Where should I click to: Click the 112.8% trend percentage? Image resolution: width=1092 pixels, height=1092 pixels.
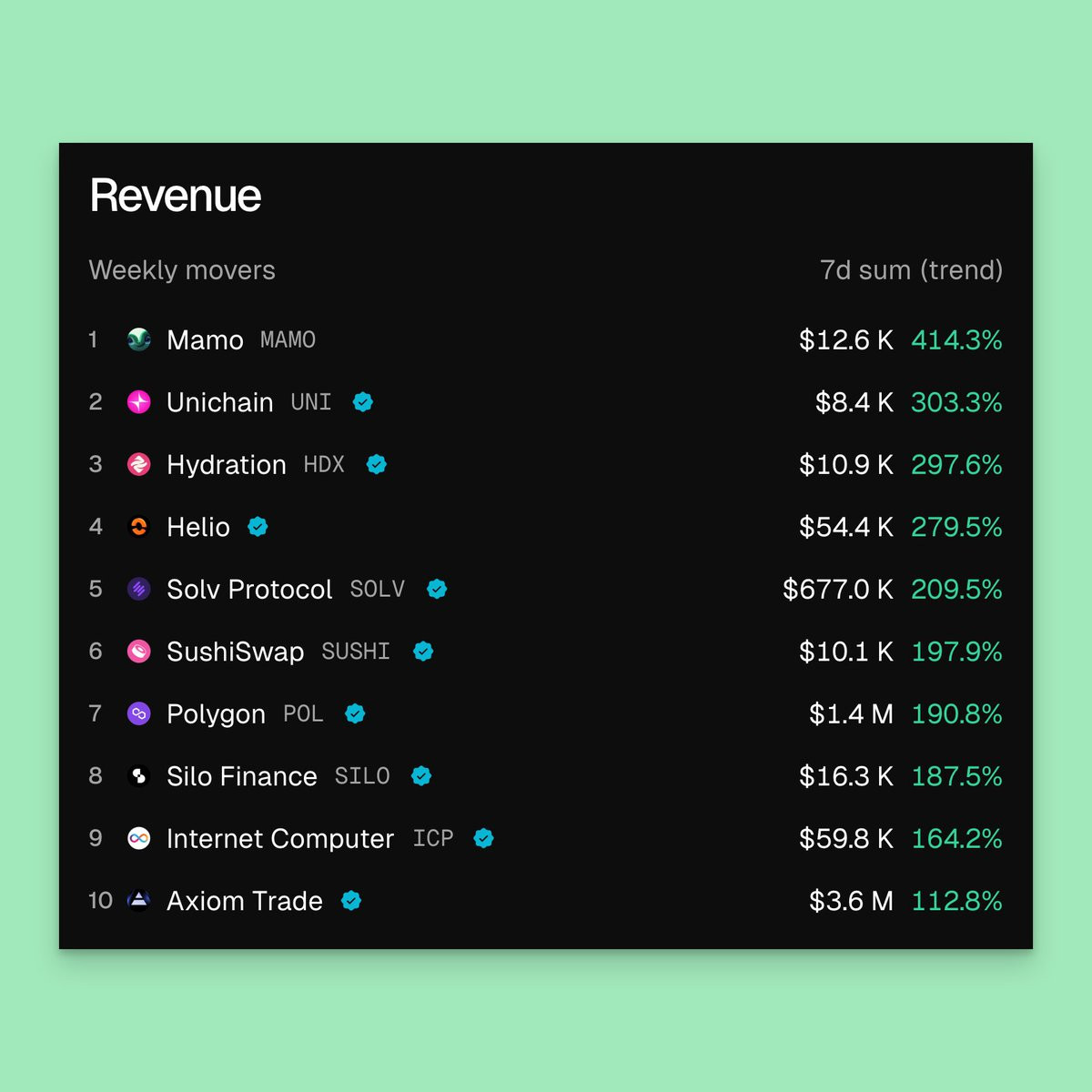(956, 901)
